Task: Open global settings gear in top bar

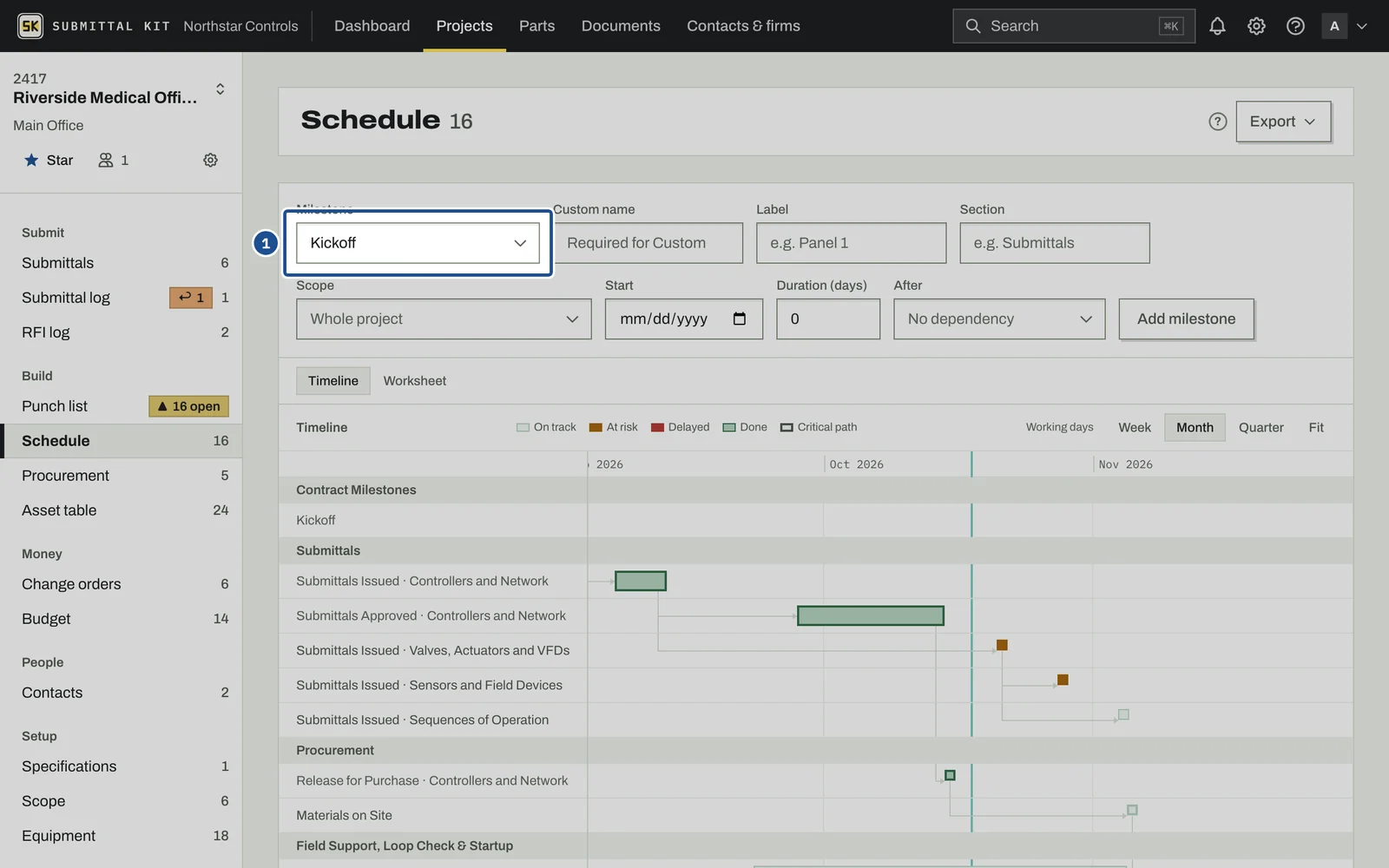Action: tap(1256, 26)
